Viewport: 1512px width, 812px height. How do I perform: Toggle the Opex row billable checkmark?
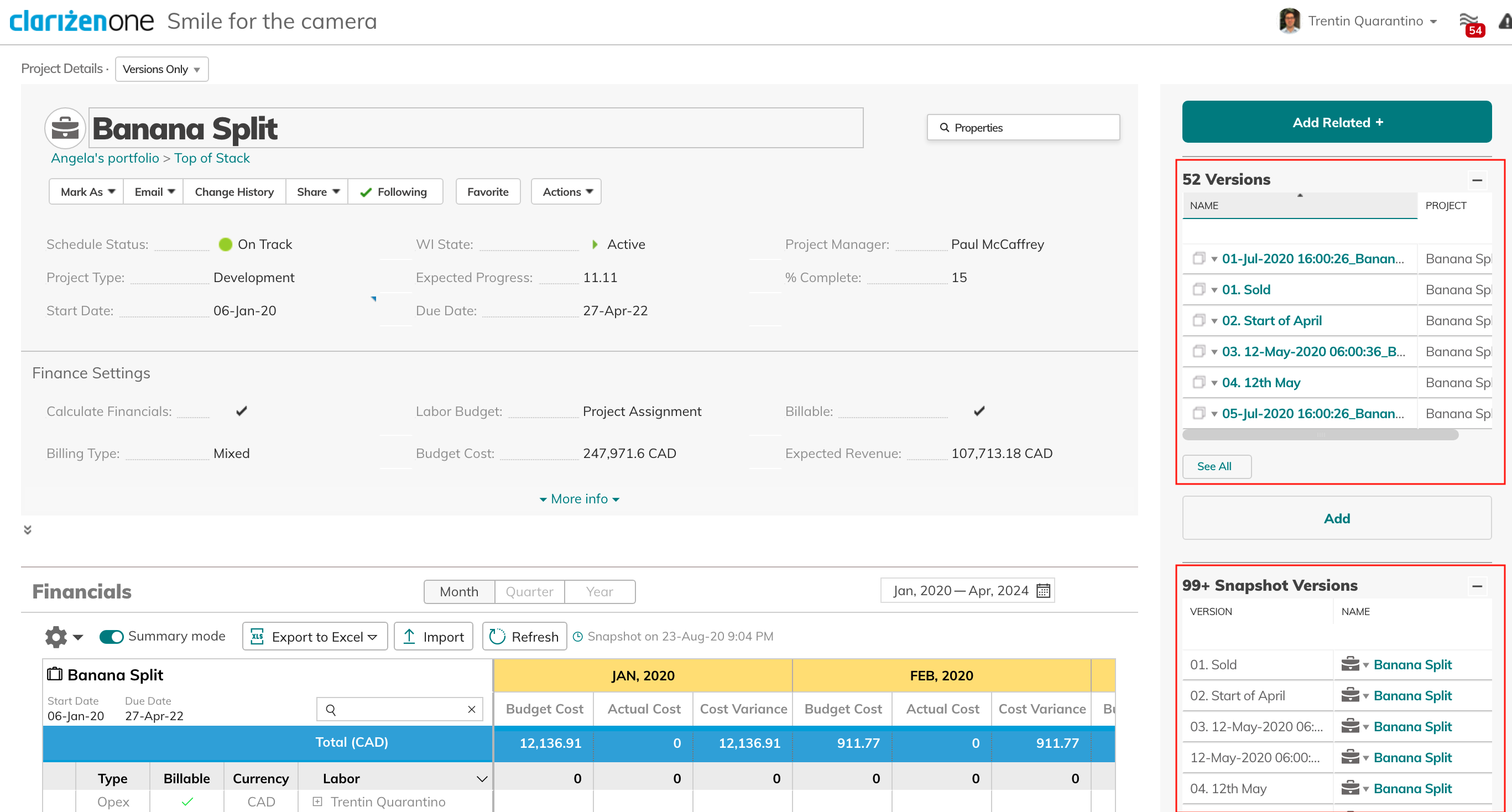(187, 802)
